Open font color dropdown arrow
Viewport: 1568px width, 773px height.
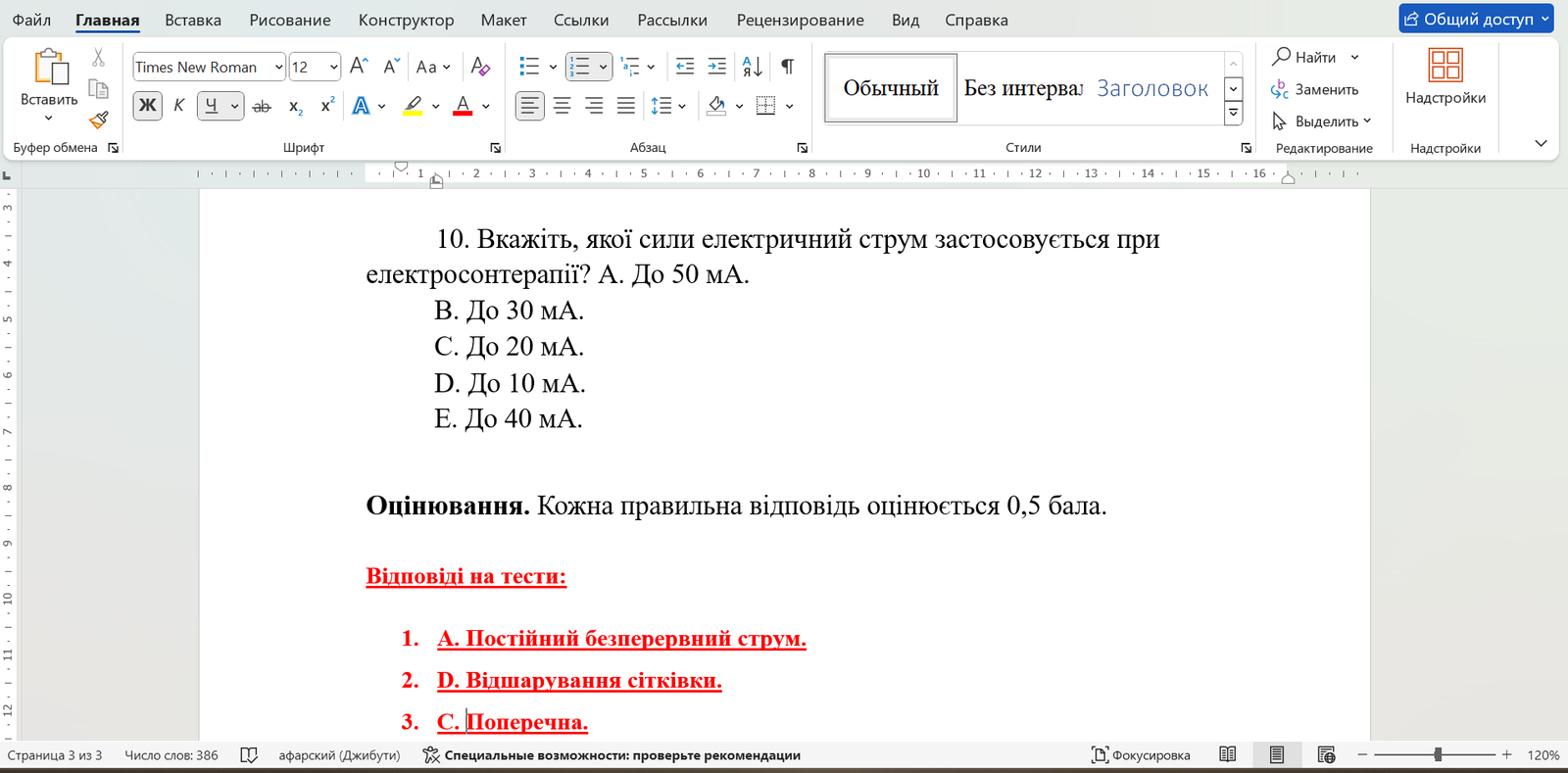coord(486,106)
